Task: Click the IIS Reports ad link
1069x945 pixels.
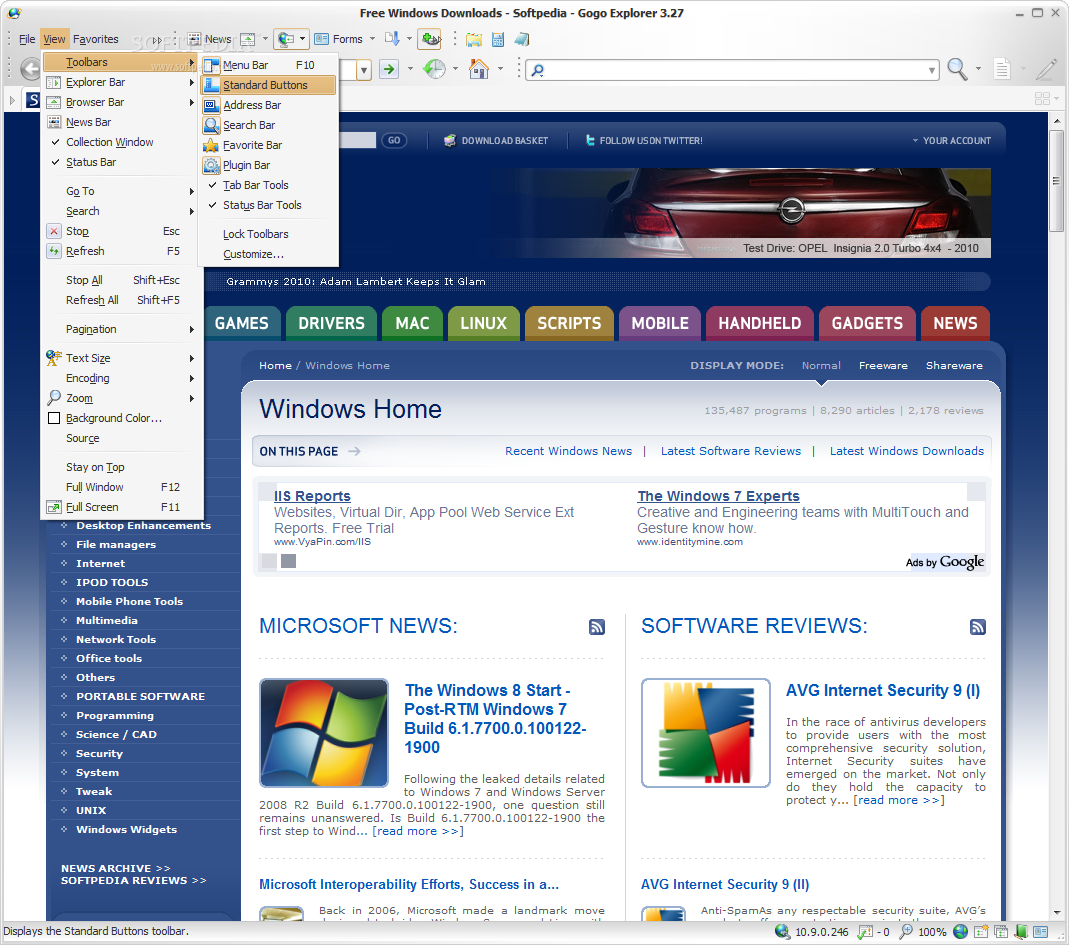Action: [x=312, y=496]
